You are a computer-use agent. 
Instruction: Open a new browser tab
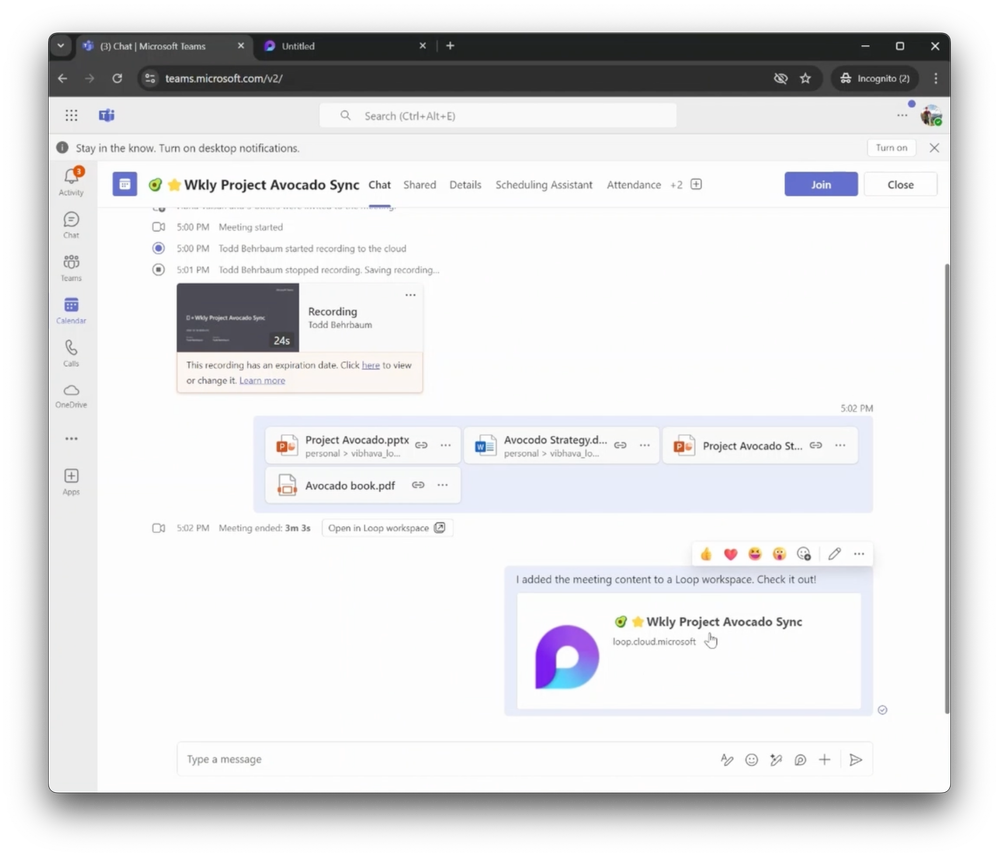tap(450, 46)
